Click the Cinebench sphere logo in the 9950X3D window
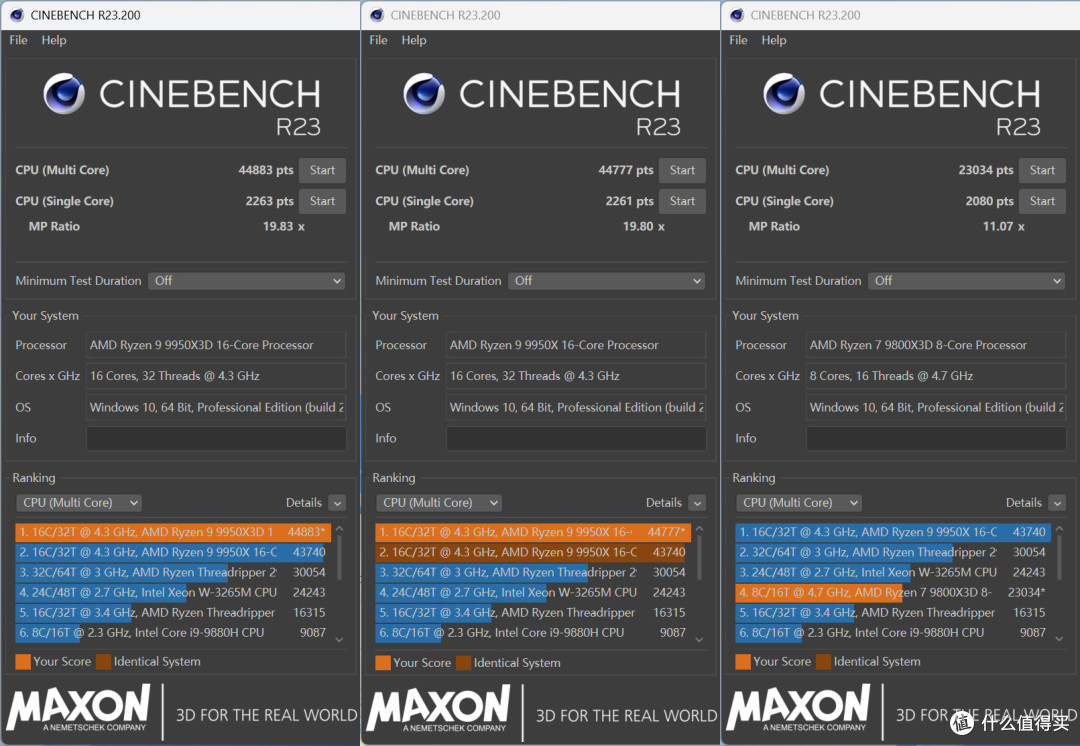This screenshot has height=746, width=1080. point(64,94)
